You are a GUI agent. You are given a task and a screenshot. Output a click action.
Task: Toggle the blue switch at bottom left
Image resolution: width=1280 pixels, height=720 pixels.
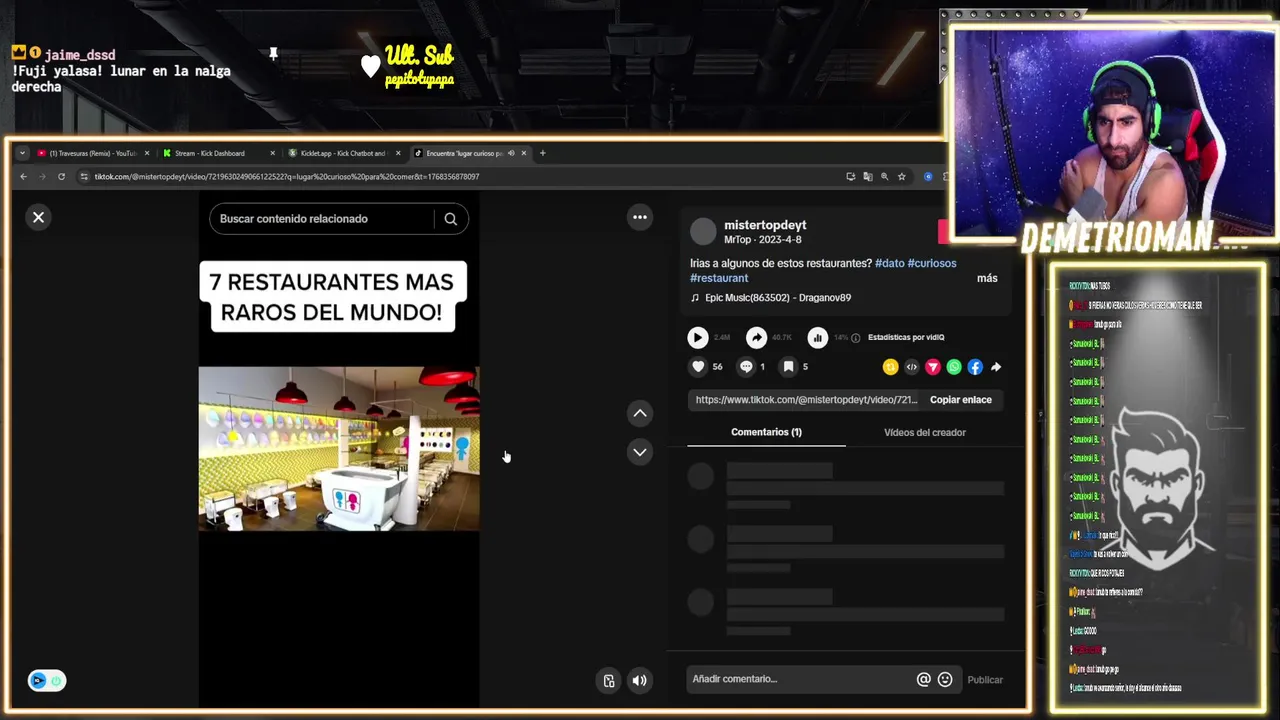[x=47, y=681]
